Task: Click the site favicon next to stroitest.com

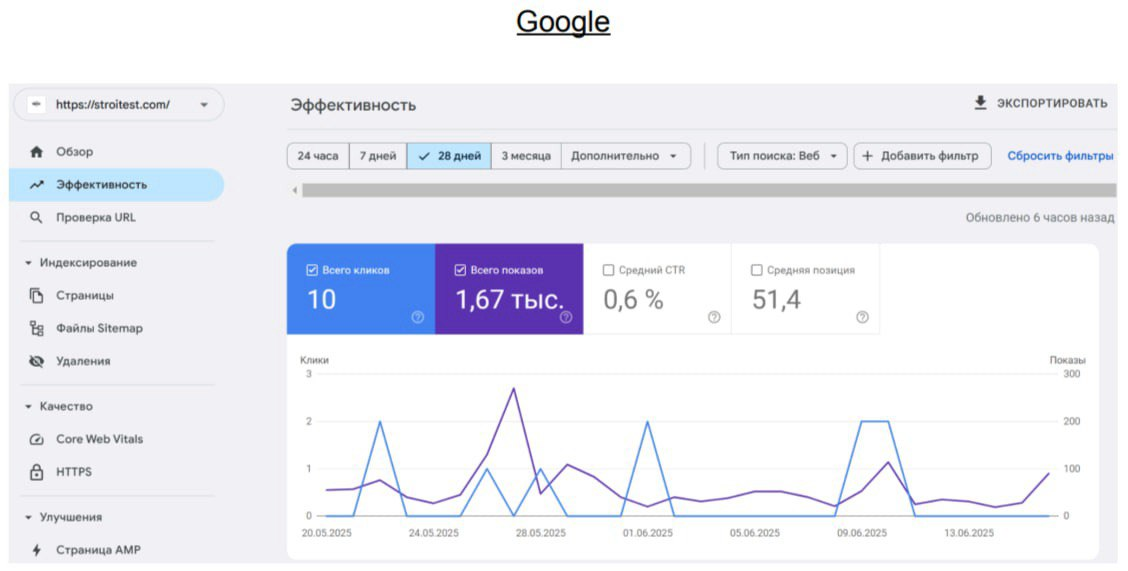Action: click(x=36, y=104)
